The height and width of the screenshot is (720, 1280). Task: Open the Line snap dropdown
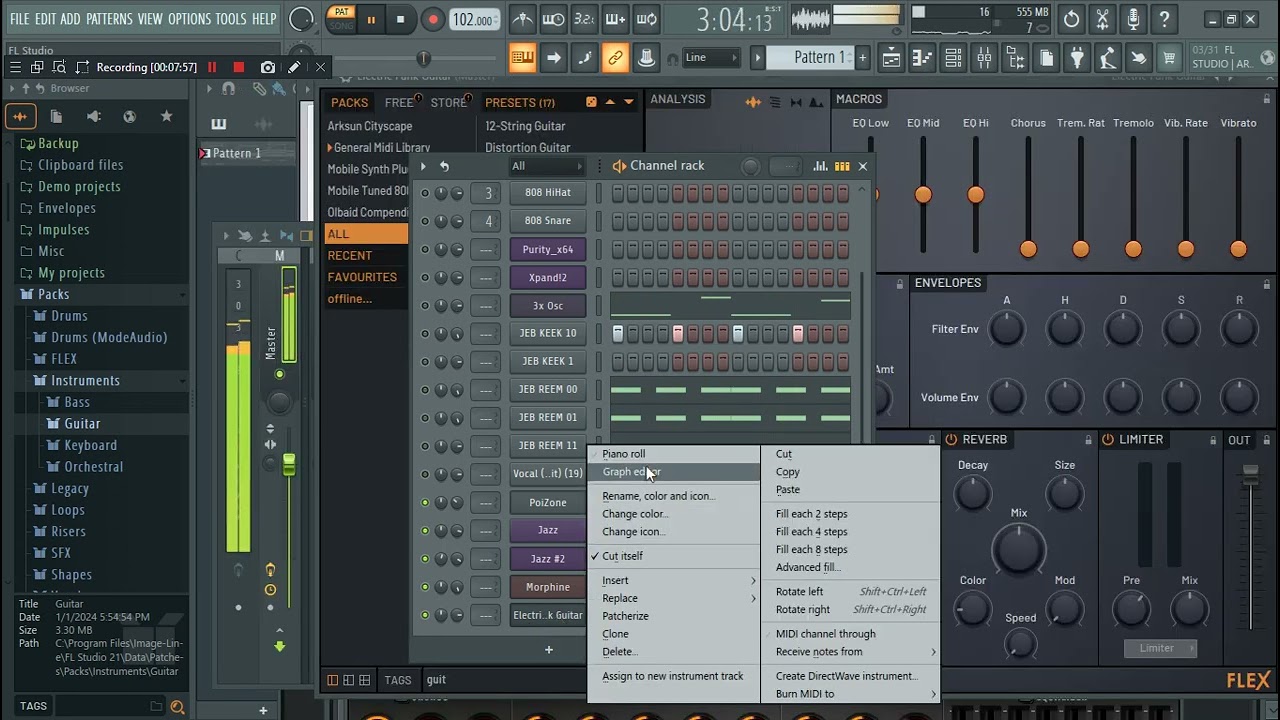[711, 58]
